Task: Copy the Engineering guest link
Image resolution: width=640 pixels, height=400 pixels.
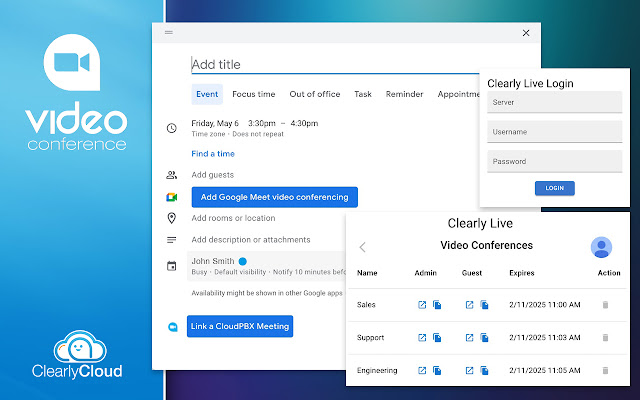Action: (x=484, y=370)
